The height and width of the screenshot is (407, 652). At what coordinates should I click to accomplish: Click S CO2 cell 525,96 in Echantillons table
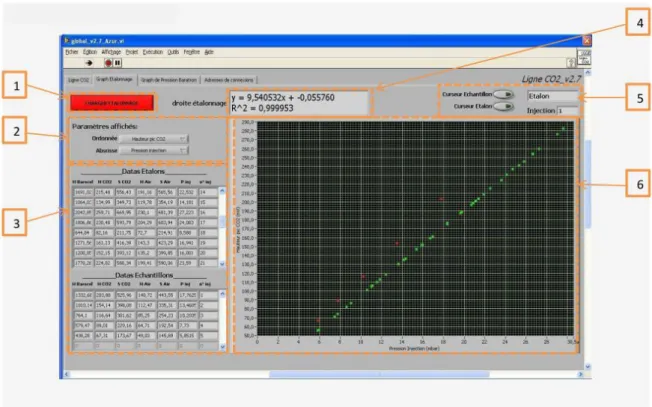point(125,295)
